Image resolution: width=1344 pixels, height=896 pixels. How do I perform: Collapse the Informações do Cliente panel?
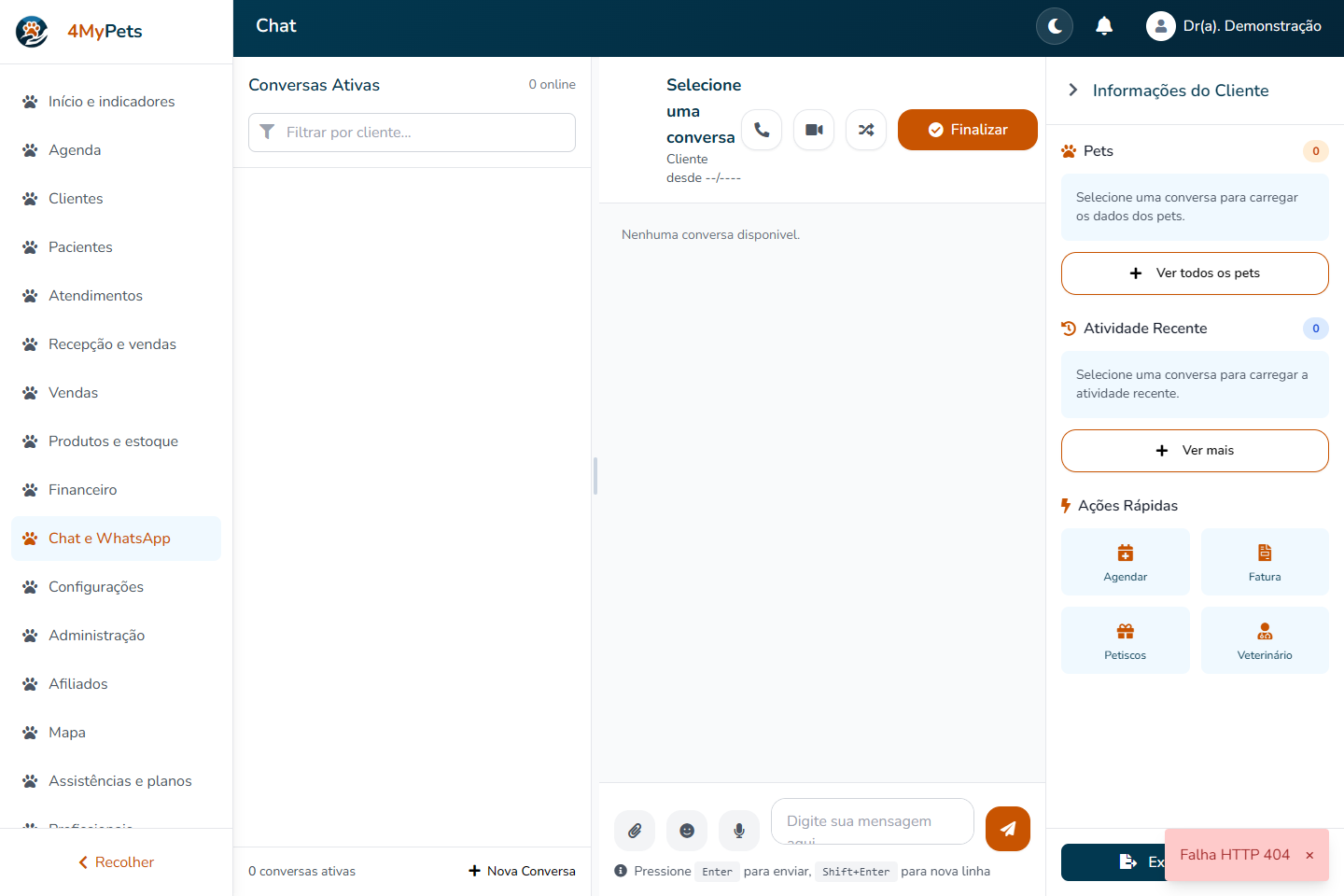[x=1073, y=91]
